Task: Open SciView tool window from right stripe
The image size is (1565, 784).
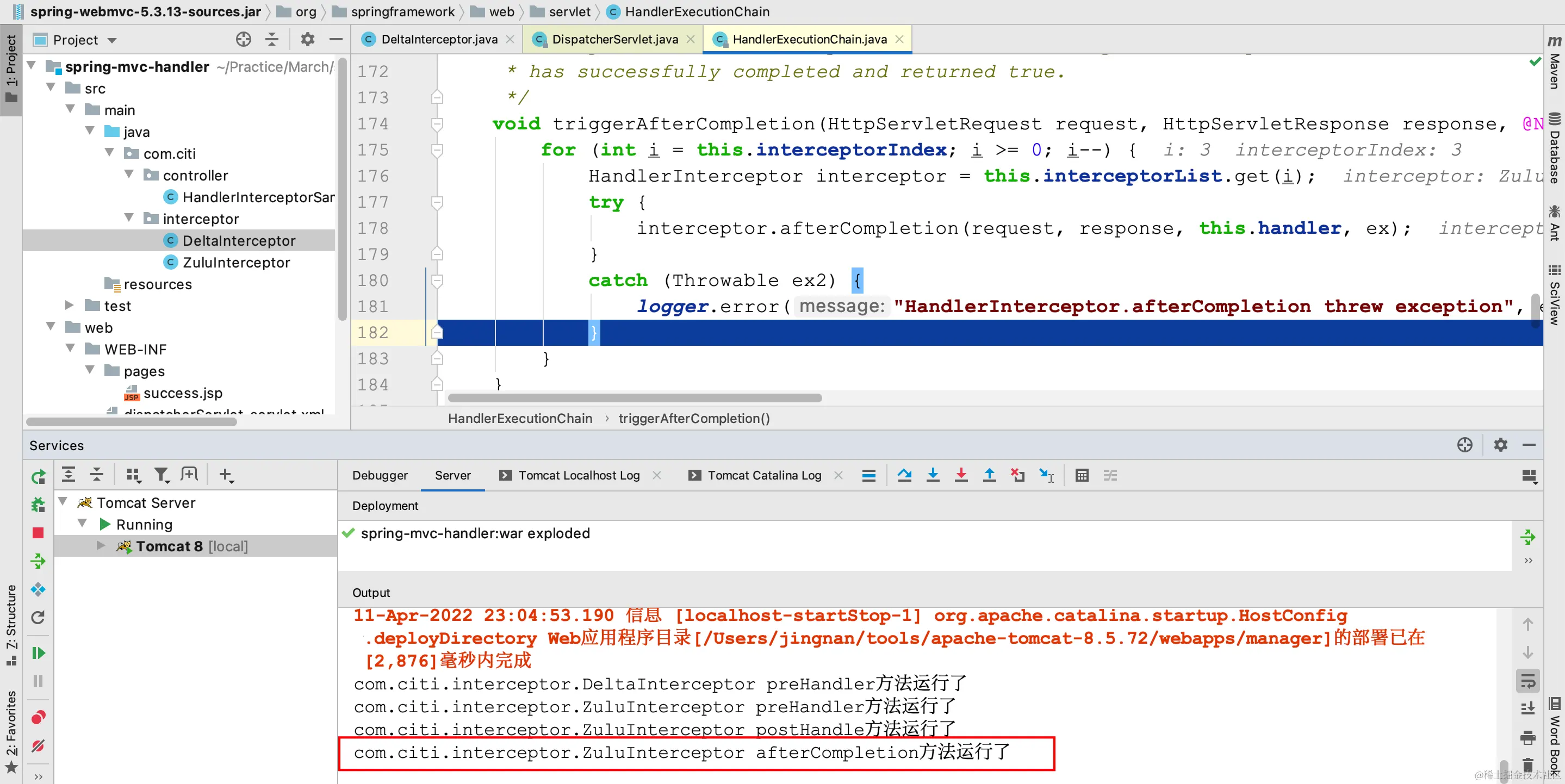Action: coord(1555,295)
